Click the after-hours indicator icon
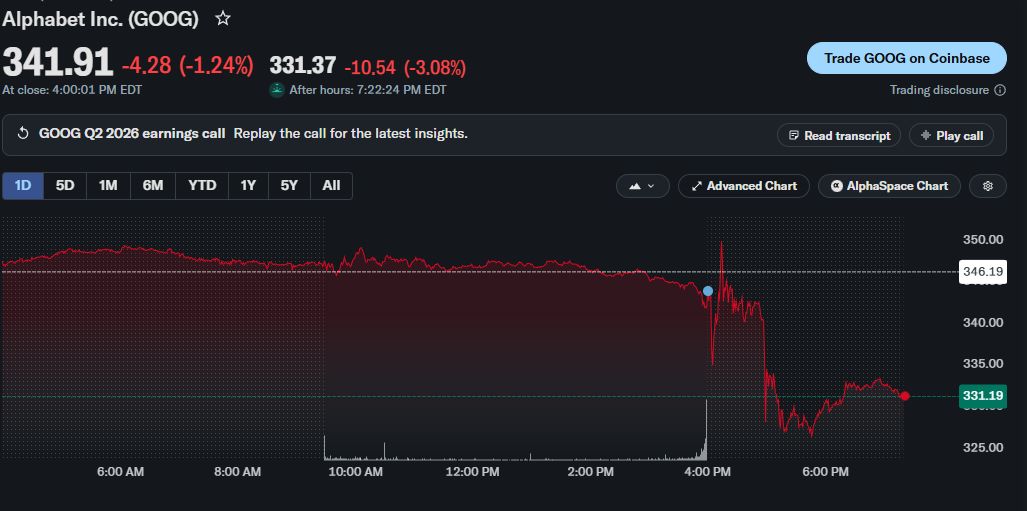This screenshot has width=1027, height=511. click(x=277, y=90)
